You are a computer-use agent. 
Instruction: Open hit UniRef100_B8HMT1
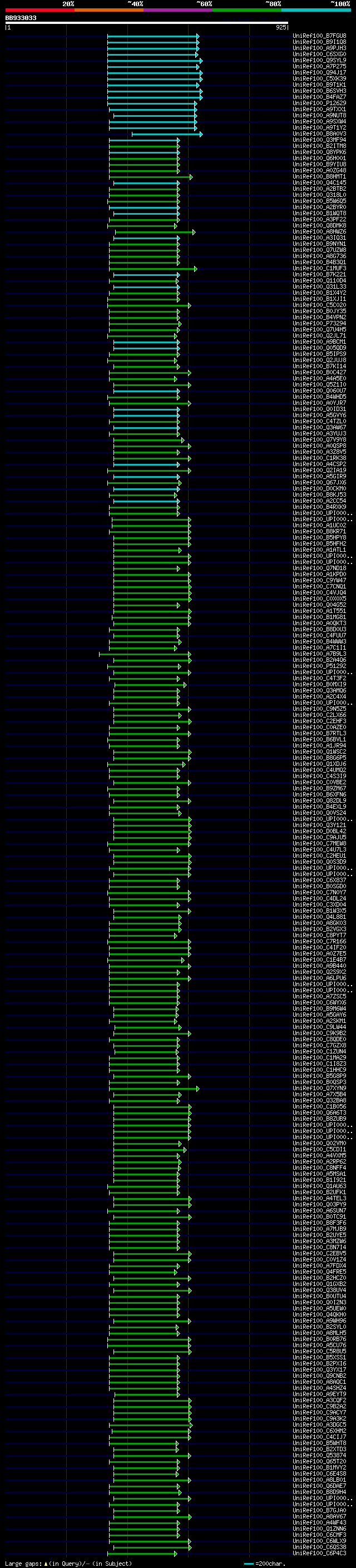(x=319, y=176)
